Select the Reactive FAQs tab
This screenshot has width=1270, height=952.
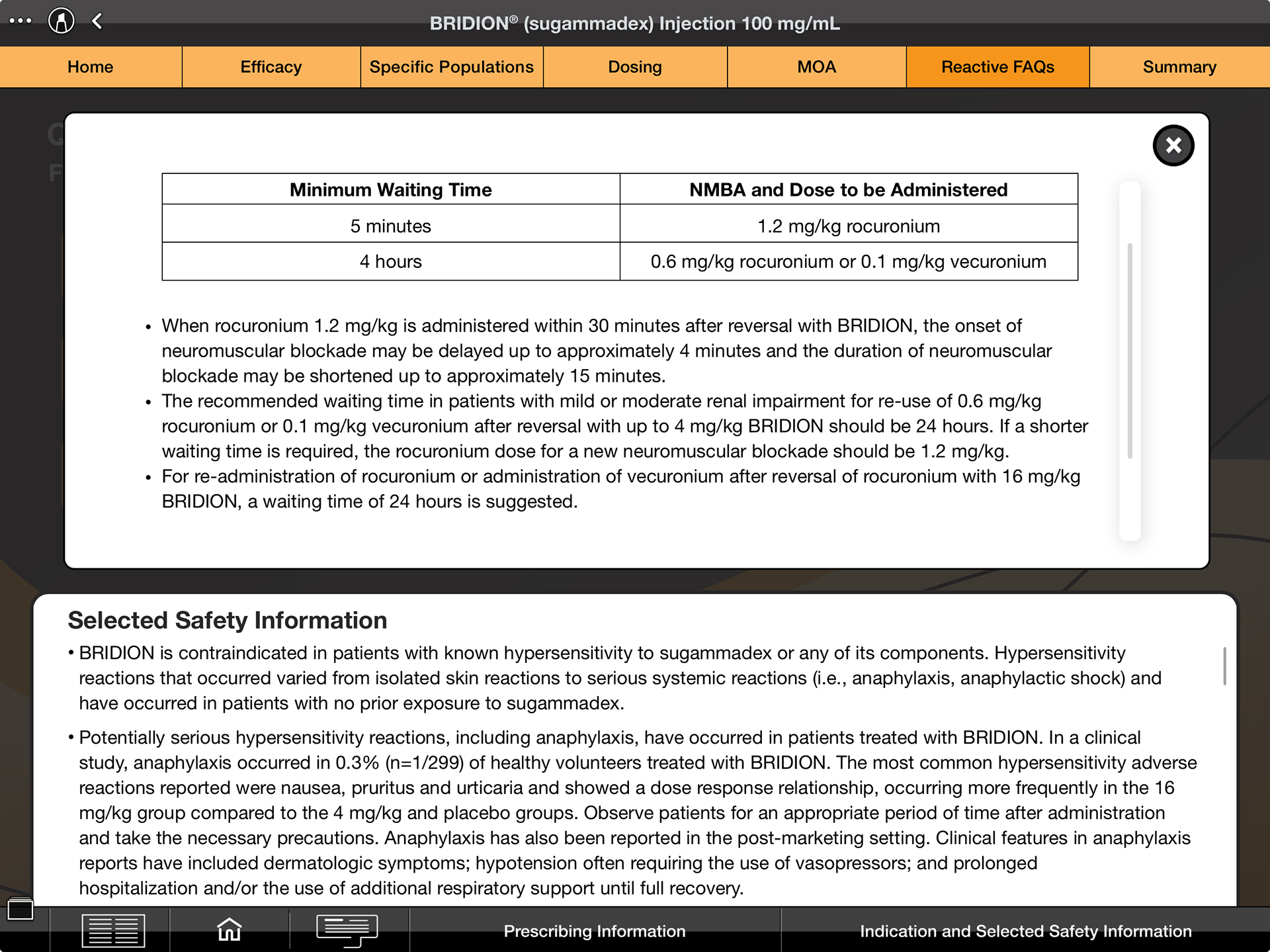coord(997,67)
